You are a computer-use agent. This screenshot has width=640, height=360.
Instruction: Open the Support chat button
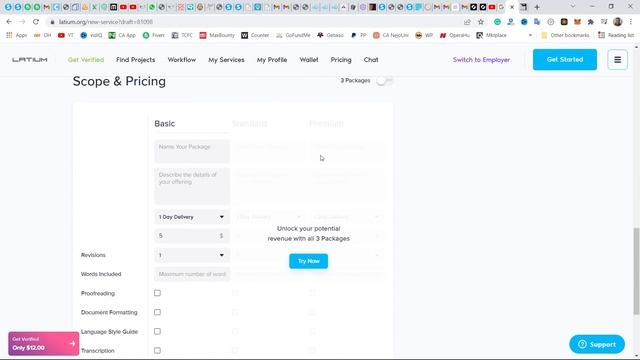point(597,344)
